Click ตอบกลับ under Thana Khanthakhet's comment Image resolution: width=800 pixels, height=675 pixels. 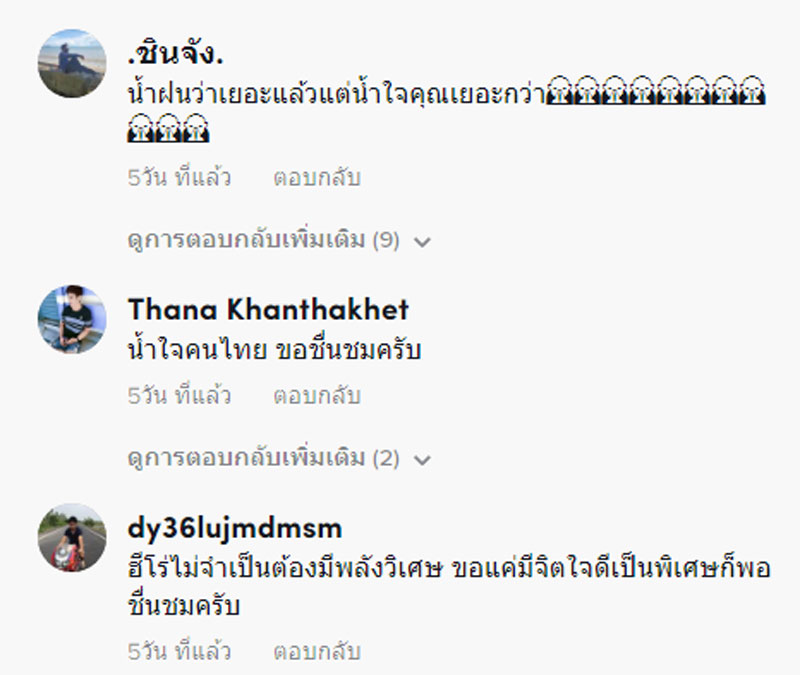(317, 395)
